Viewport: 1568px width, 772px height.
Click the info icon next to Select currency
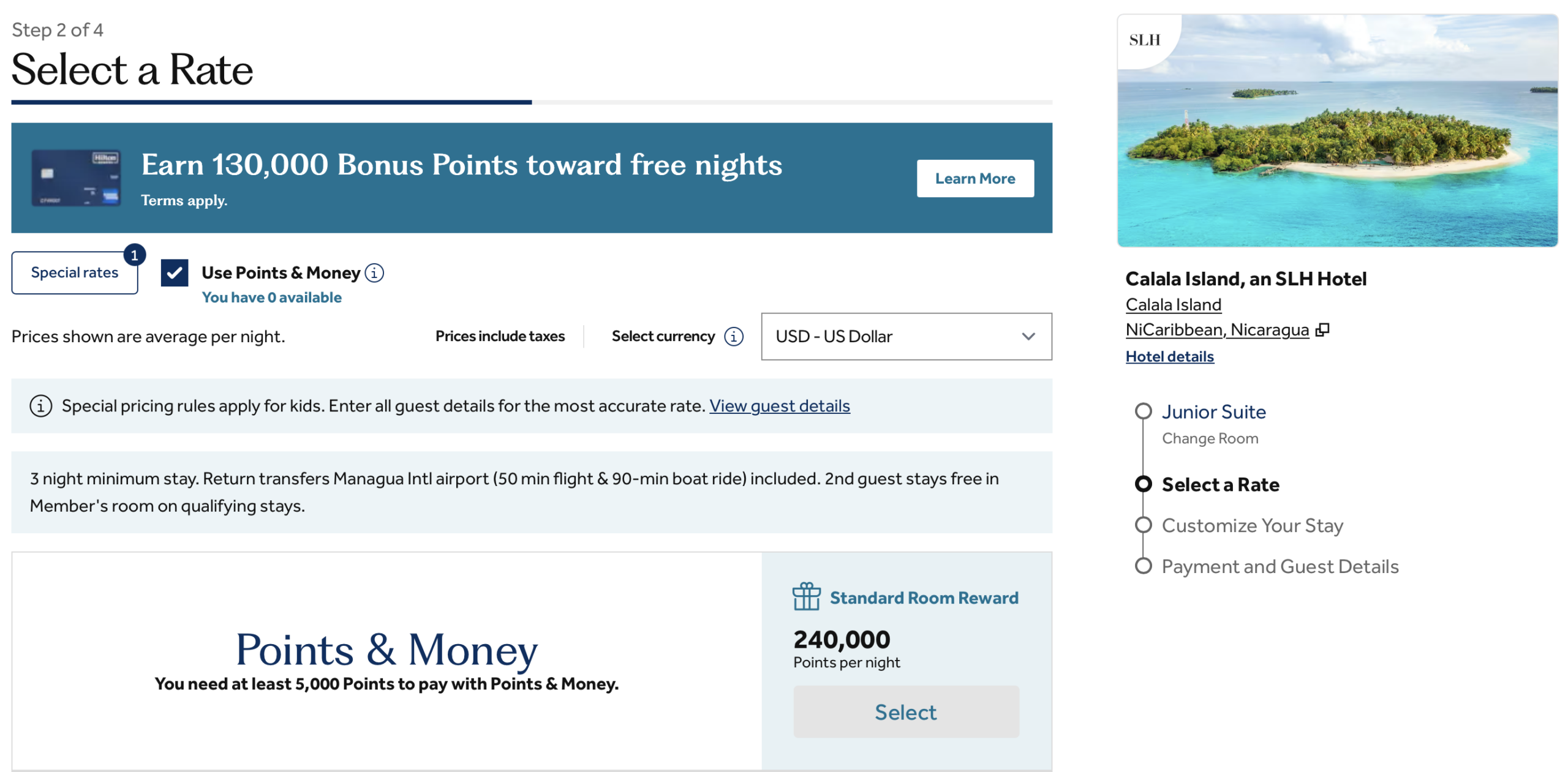[733, 336]
